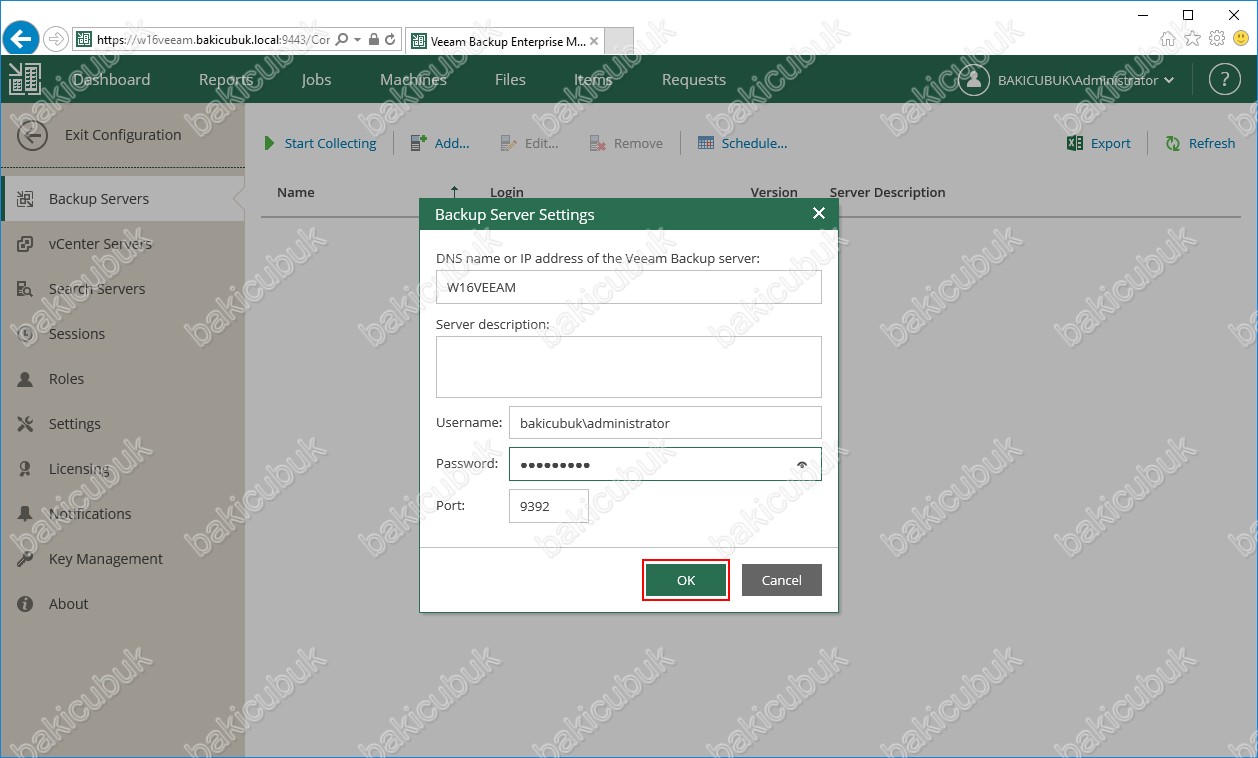Click the Notifications bell icon
1258x758 pixels.
[26, 514]
